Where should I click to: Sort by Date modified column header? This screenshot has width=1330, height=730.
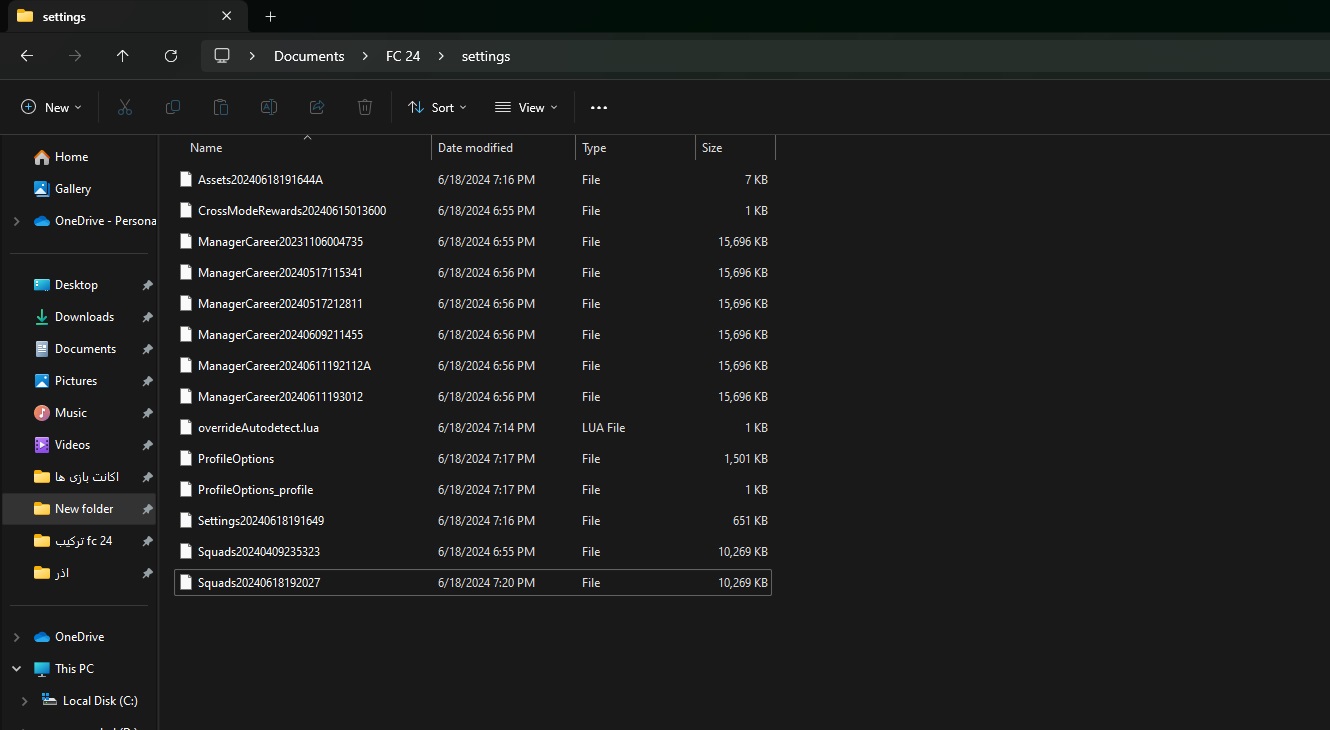(x=475, y=148)
